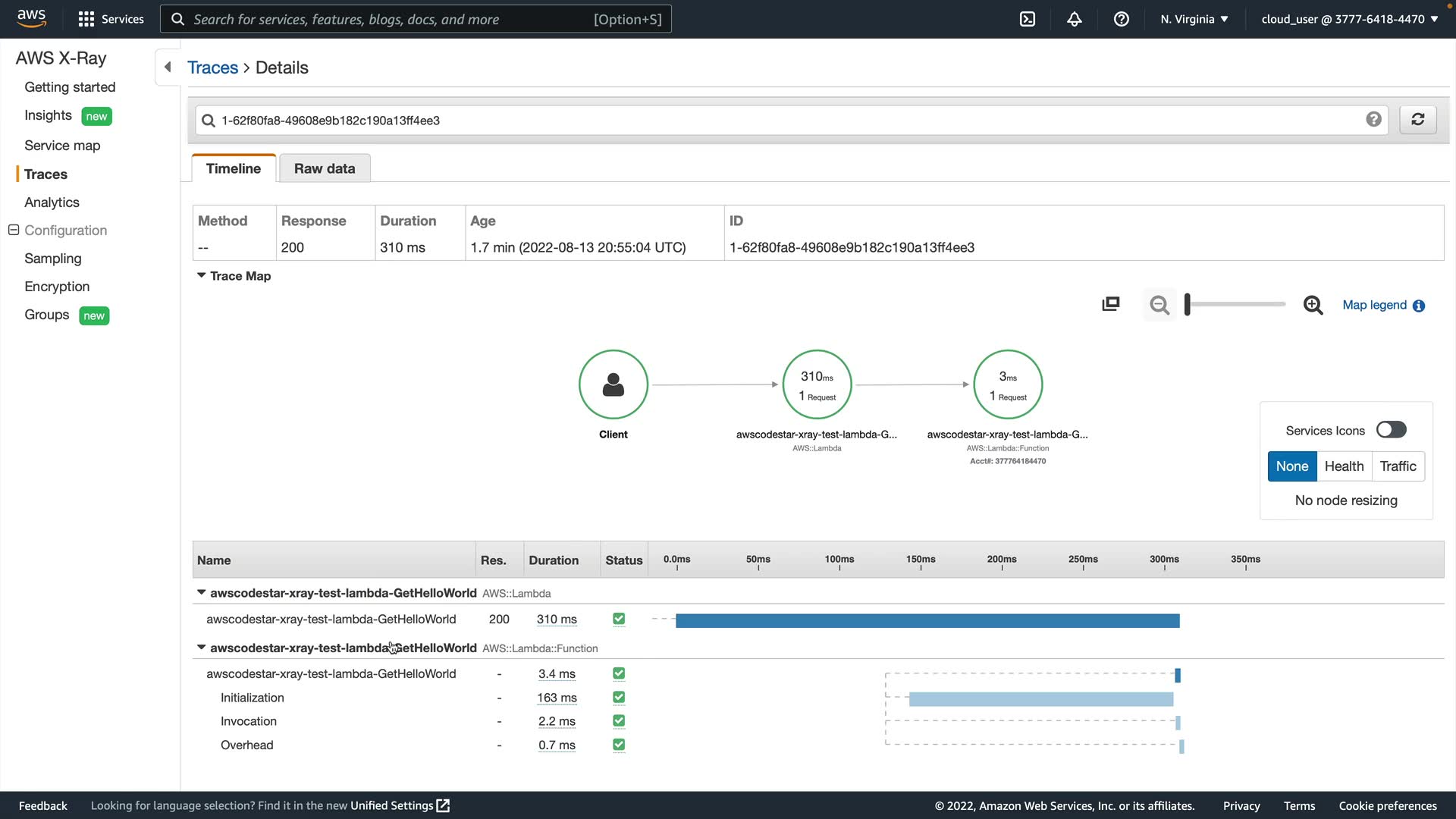The height and width of the screenshot is (819, 1456).
Task: Open AWS CloudShell icon in top bar
Action: (x=1028, y=19)
